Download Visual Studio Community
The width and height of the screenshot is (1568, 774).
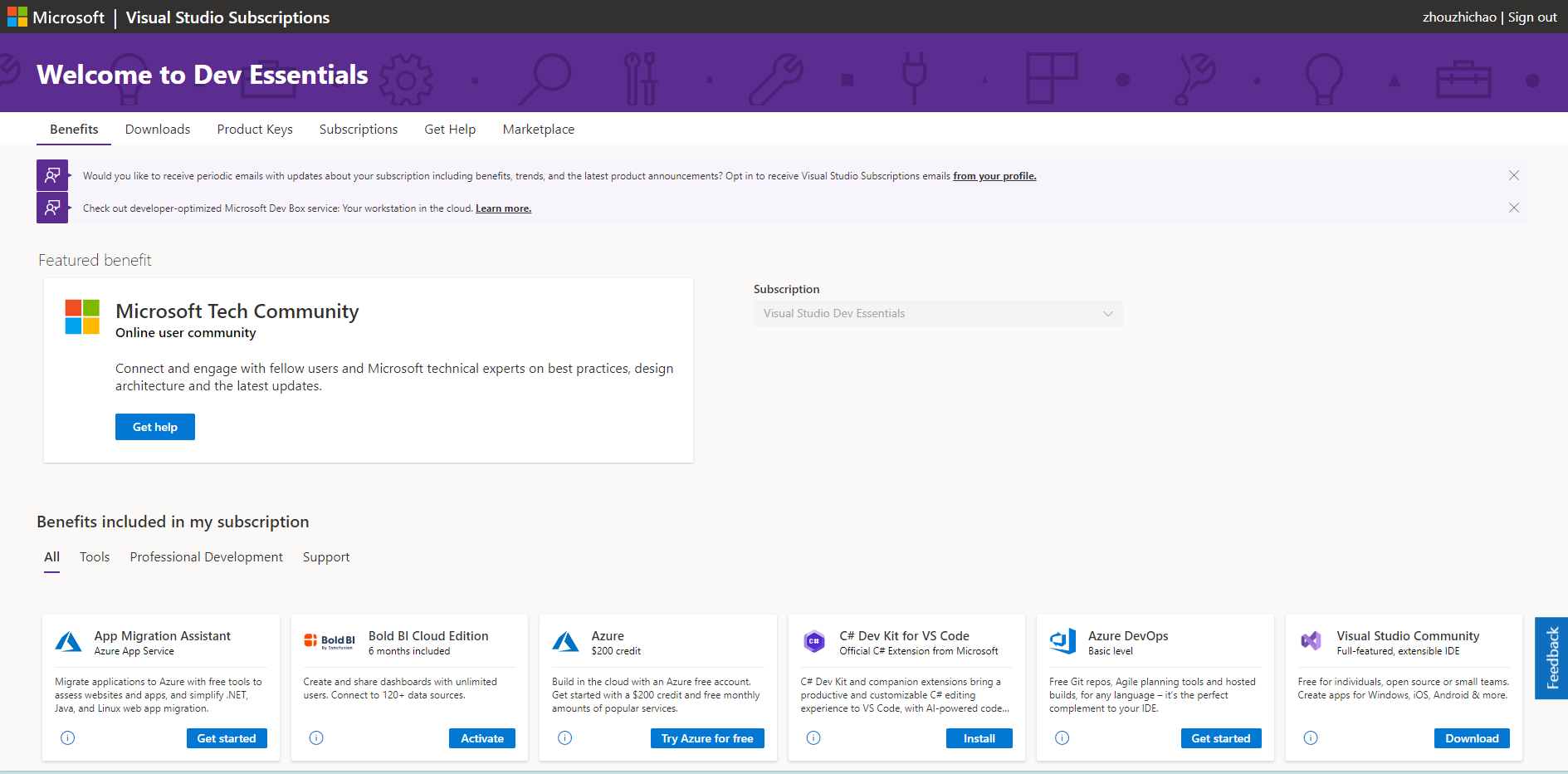[x=1472, y=738]
